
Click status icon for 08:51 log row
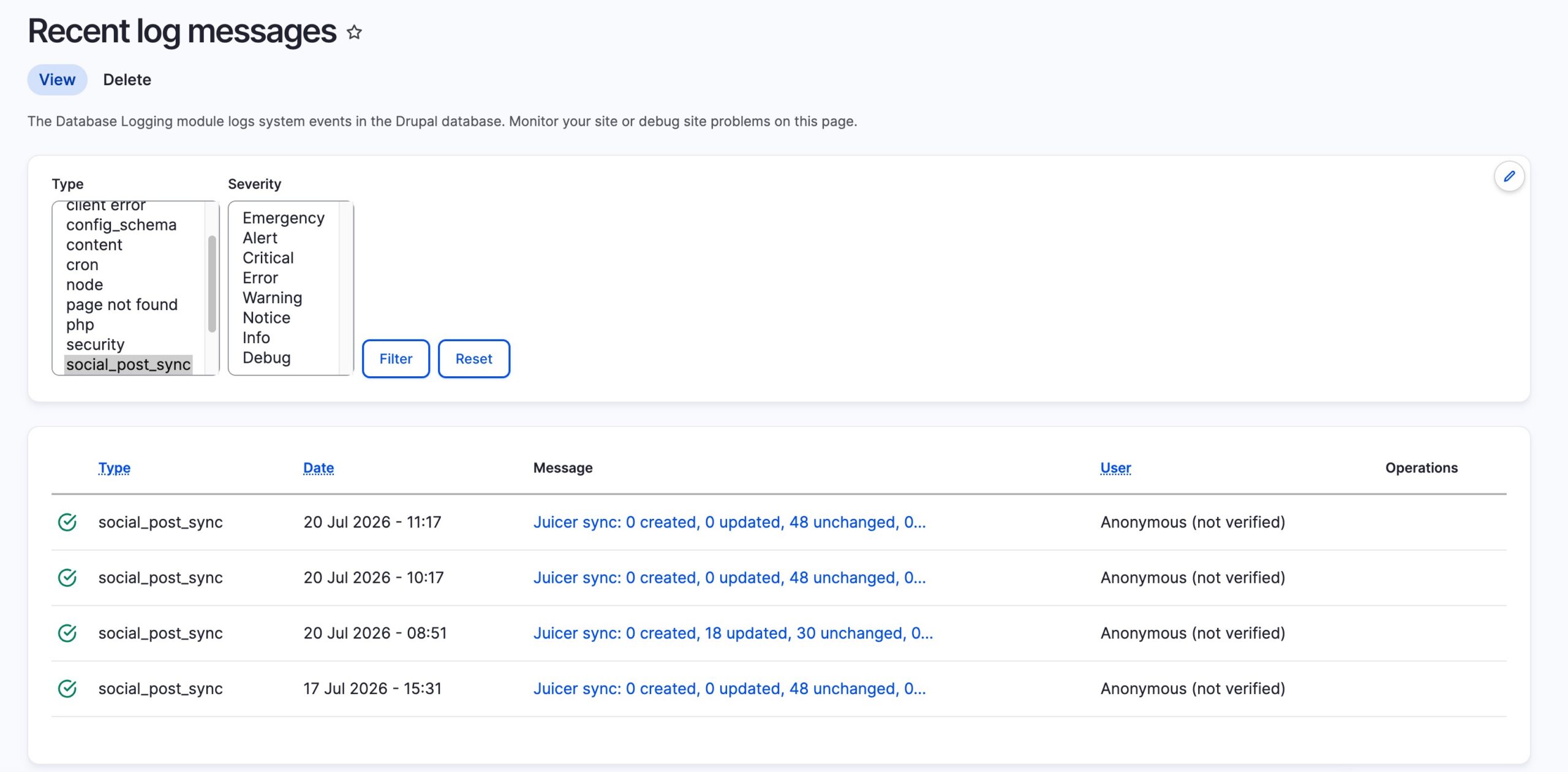[67, 633]
